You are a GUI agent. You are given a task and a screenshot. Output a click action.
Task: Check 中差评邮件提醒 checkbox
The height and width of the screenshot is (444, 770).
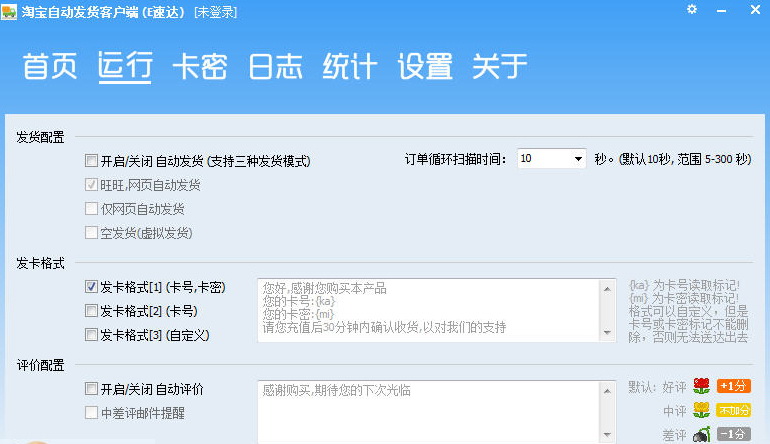tap(91, 413)
